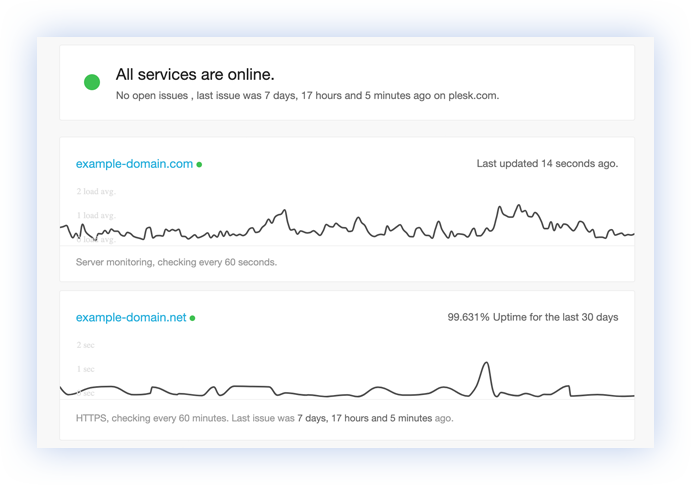Click the "Last updated 14 seconds ago" text
691x485 pixels.
pyautogui.click(x=547, y=163)
